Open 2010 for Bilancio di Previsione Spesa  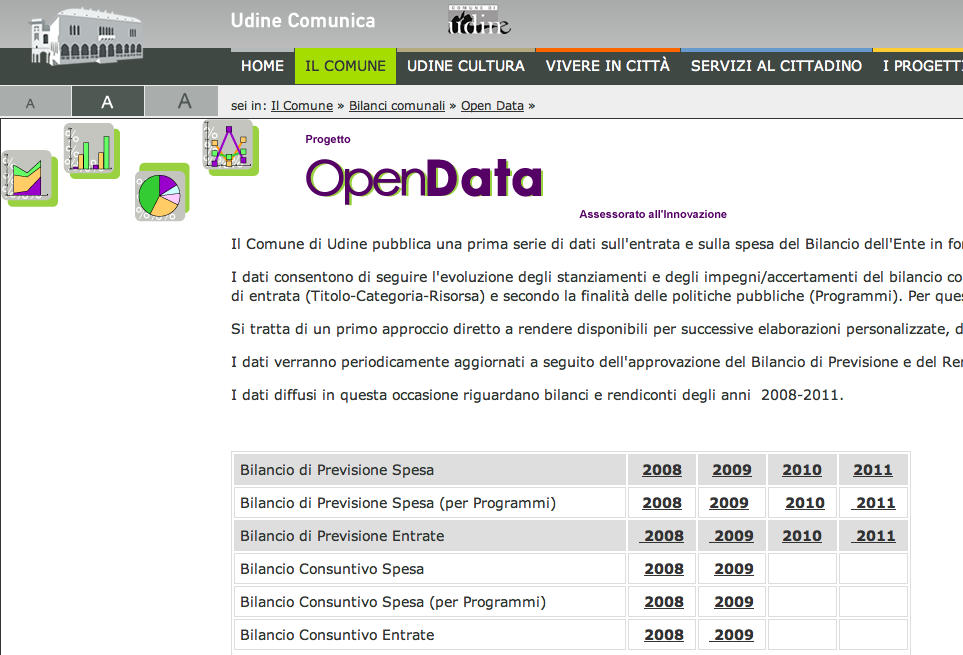[802, 470]
